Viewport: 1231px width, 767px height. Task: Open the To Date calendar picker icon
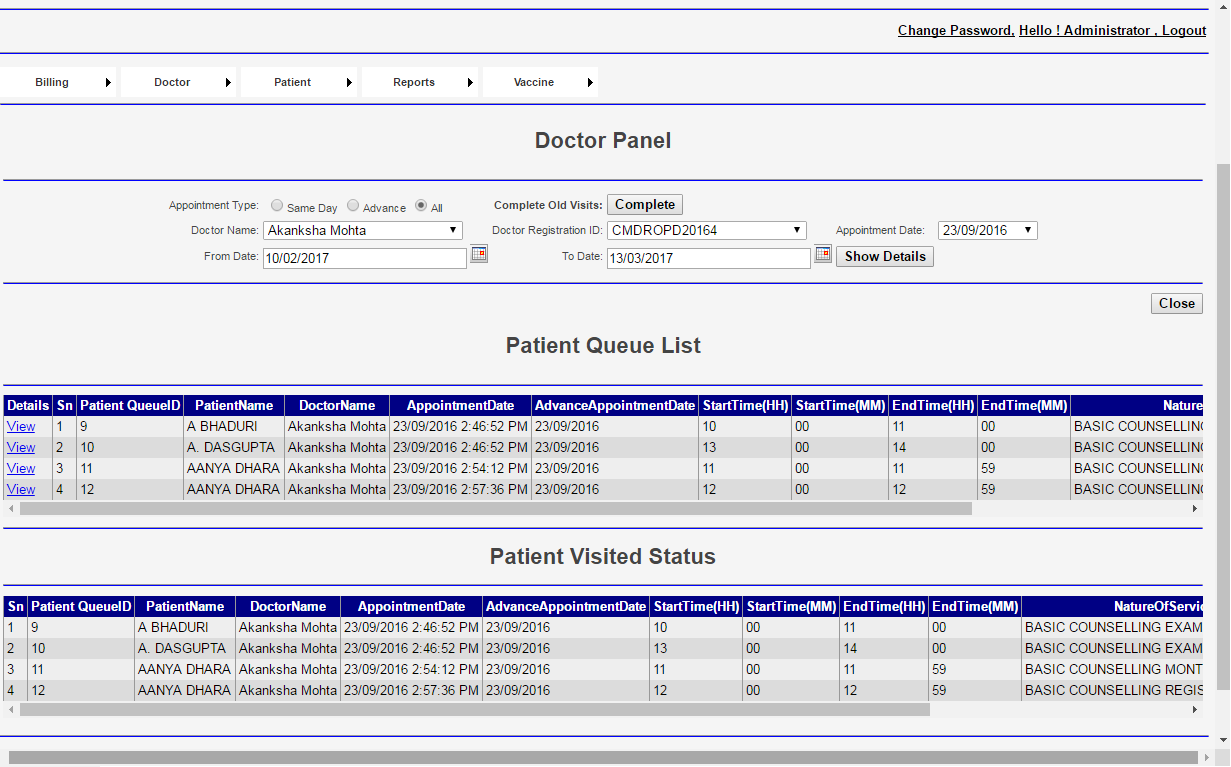click(823, 254)
